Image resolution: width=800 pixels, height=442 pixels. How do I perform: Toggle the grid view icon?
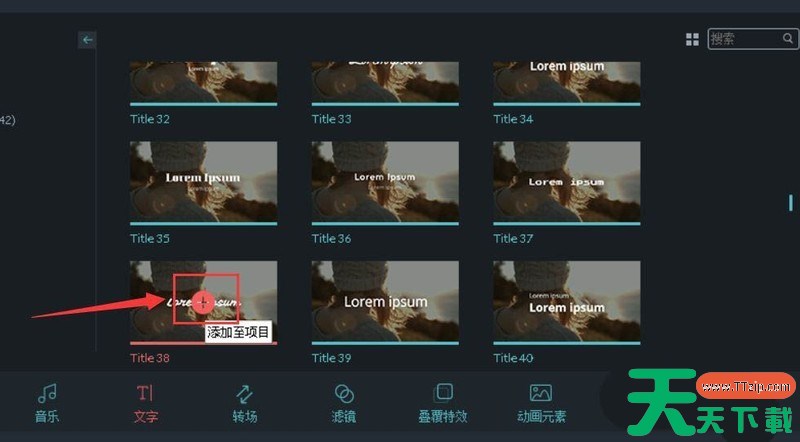pos(692,39)
